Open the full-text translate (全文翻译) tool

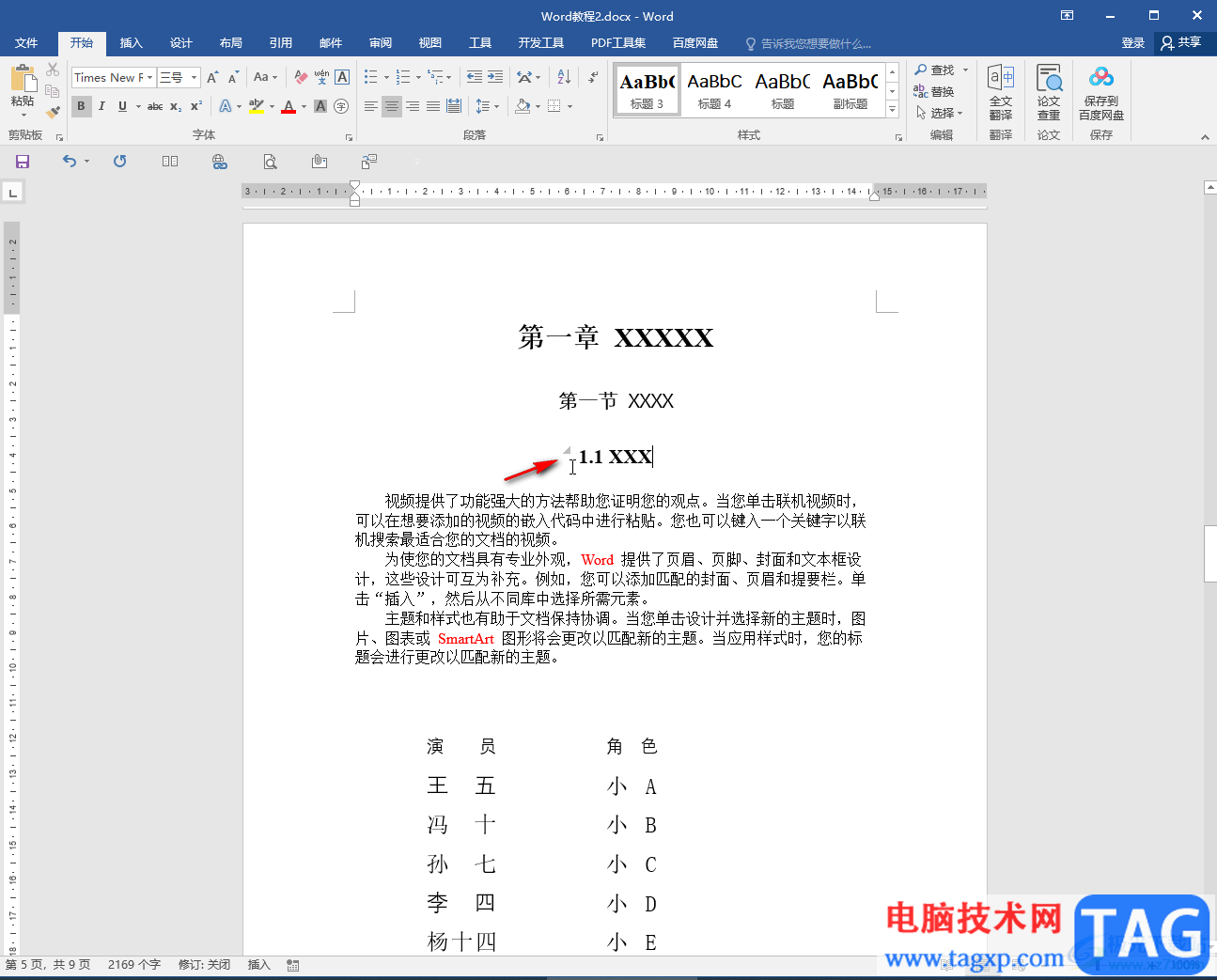click(x=1001, y=93)
